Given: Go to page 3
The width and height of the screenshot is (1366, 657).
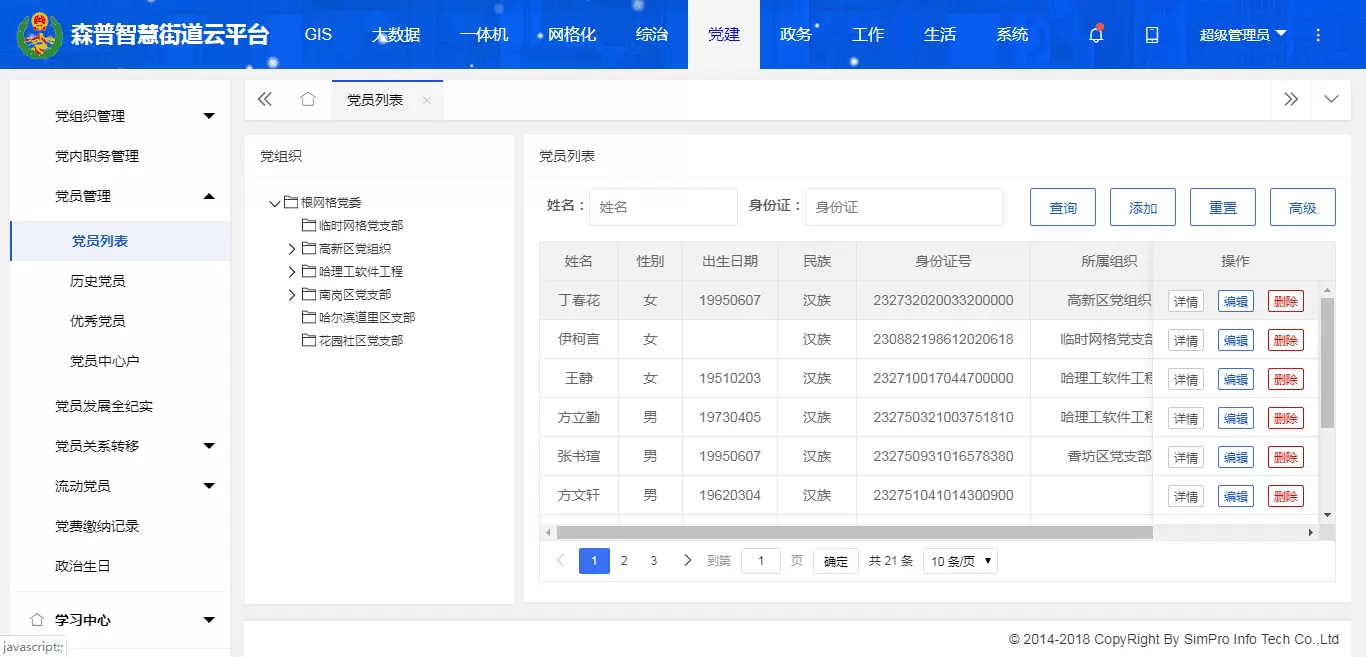Looking at the screenshot, I should pyautogui.click(x=654, y=561).
